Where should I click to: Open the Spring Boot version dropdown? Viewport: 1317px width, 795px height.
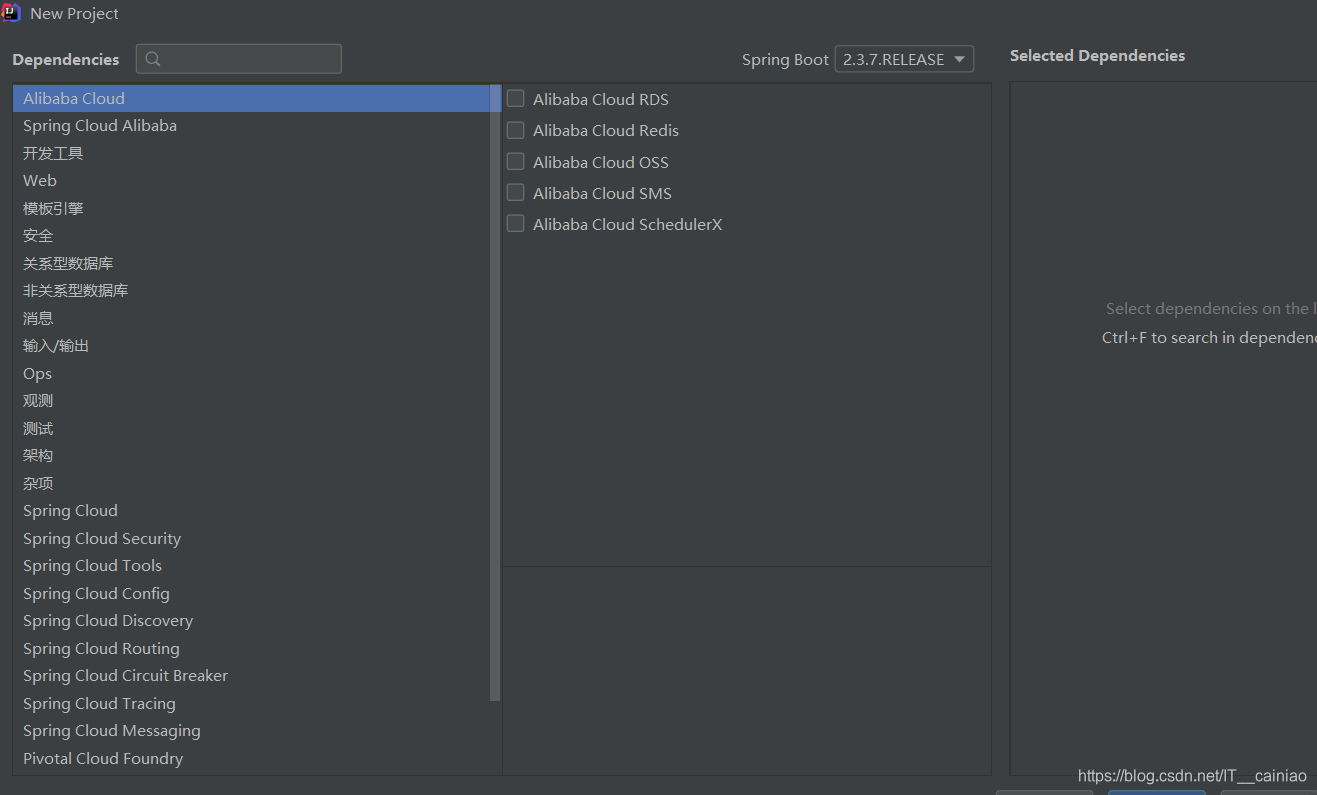[904, 59]
